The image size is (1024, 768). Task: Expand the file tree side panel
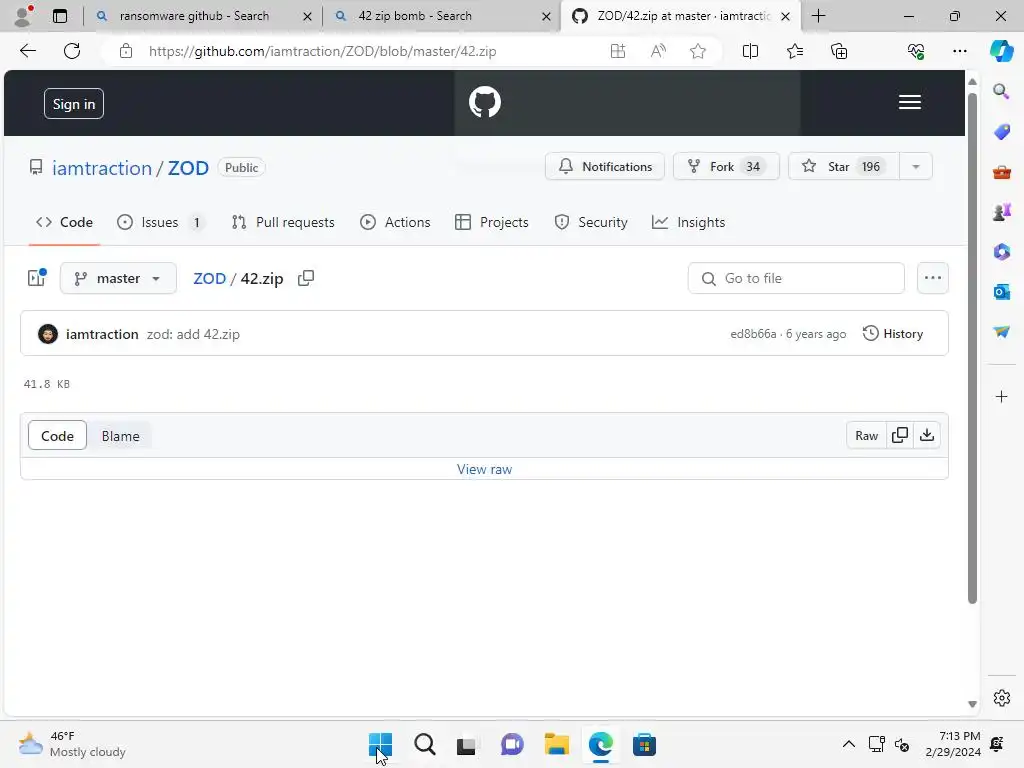[x=37, y=278]
